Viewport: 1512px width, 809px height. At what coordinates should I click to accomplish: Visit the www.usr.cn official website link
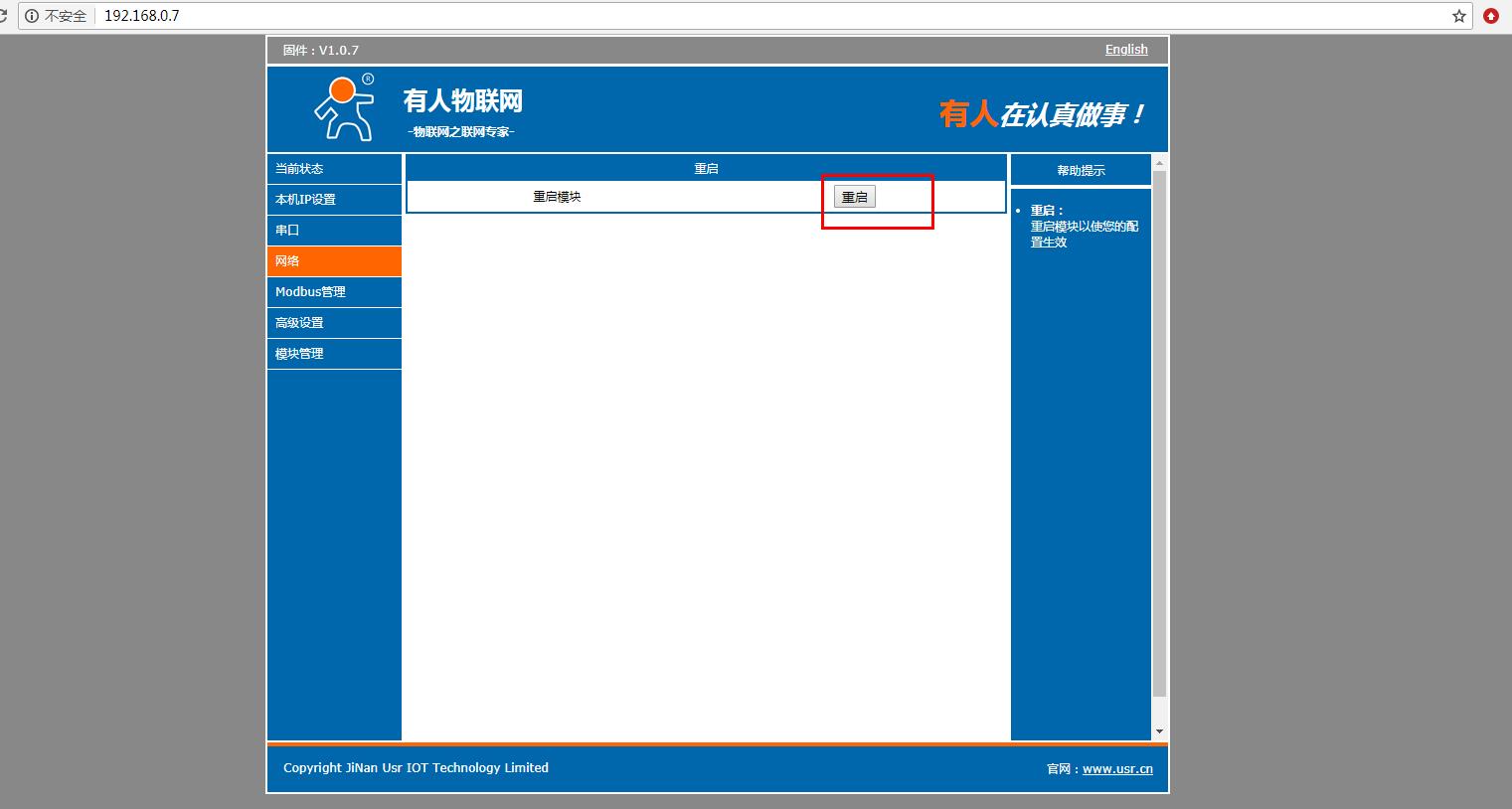(x=1117, y=769)
